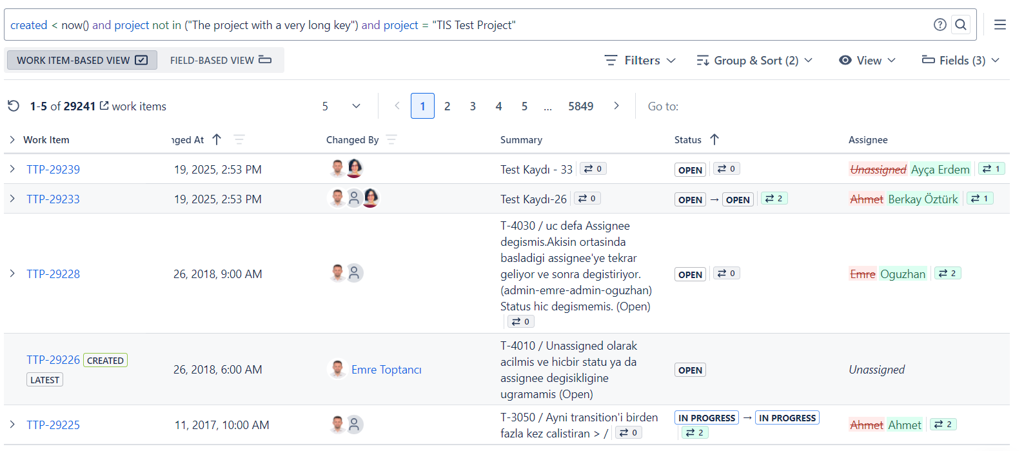
Task: Click the Changed By column filter icon
Action: (x=392, y=140)
